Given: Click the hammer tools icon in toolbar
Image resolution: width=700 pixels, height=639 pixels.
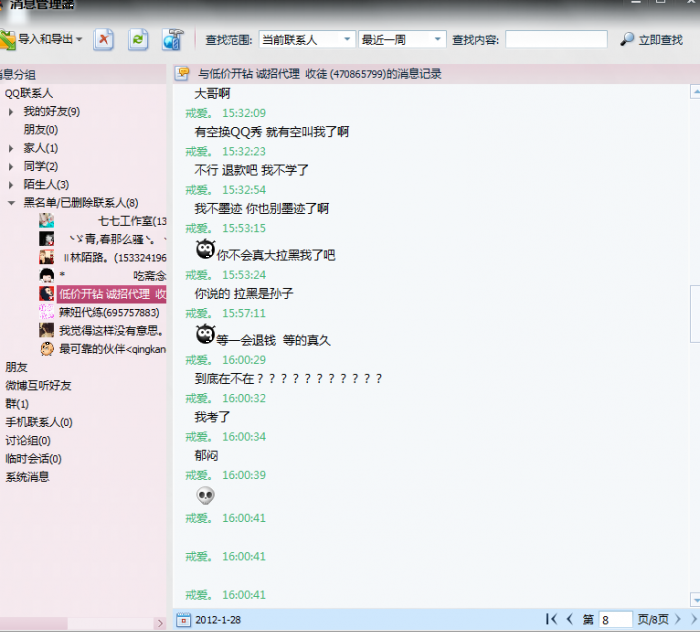Looking at the screenshot, I should click(x=172, y=40).
